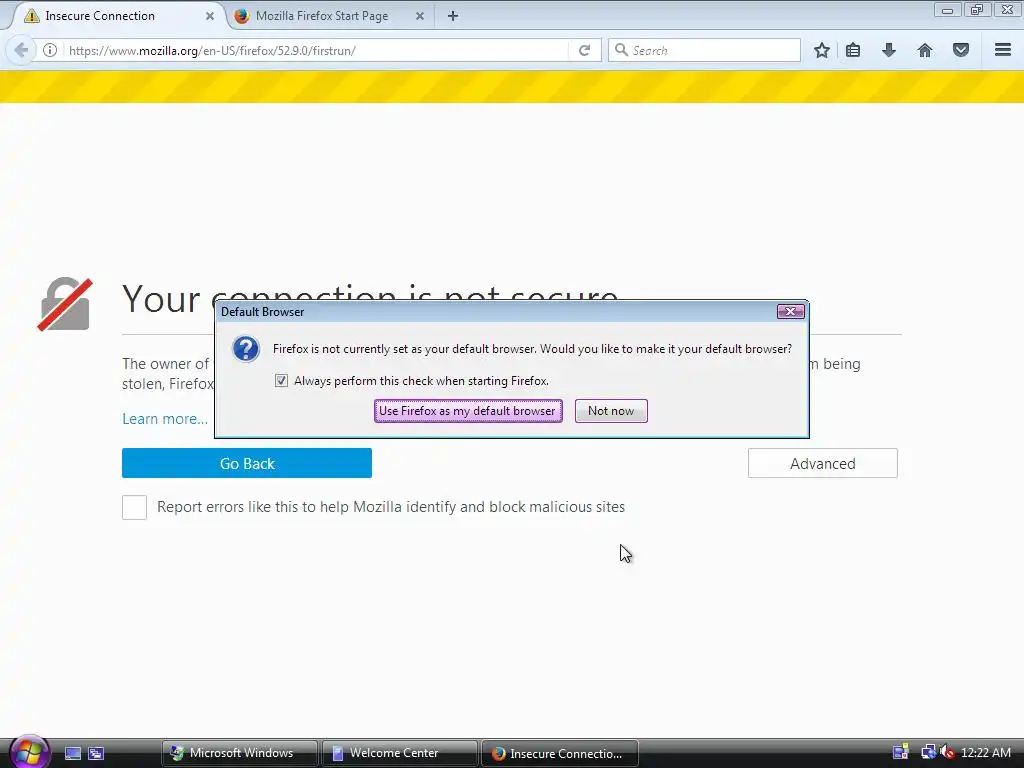Open the Windows Start orb
Screen dimensions: 1024x768
[29, 752]
